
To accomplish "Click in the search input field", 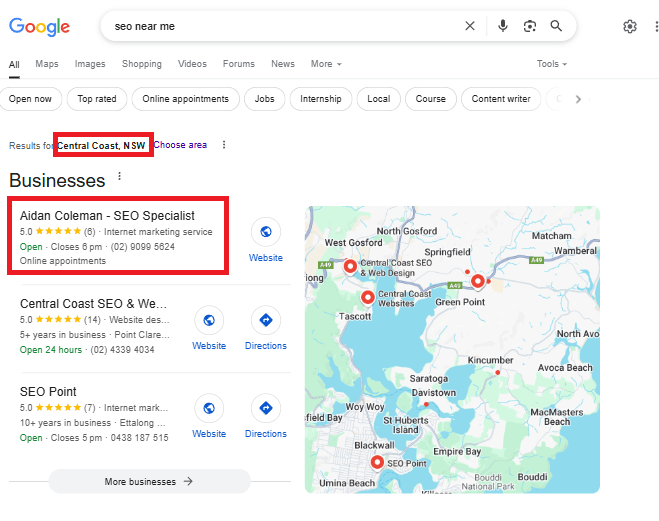I will point(286,26).
